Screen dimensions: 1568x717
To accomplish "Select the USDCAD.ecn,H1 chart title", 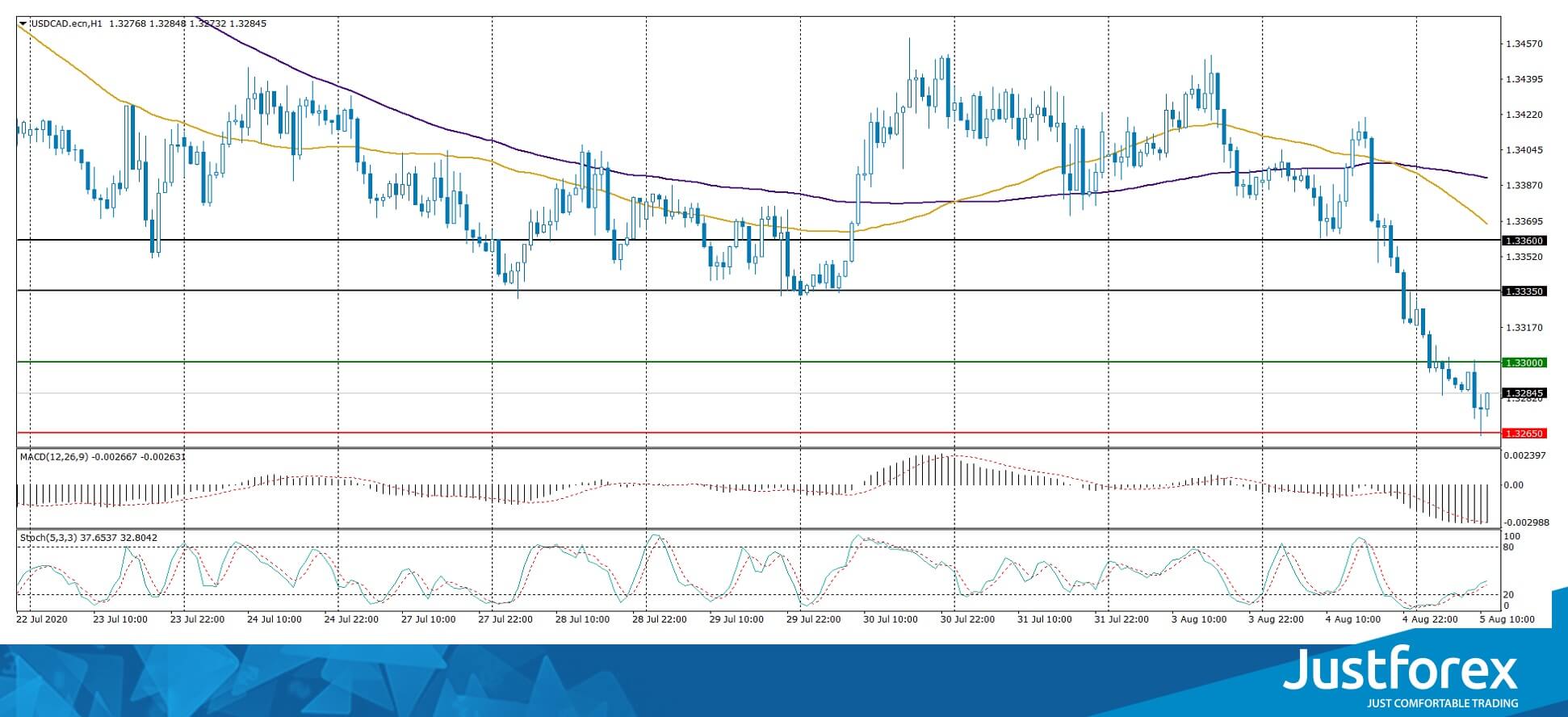I will (x=65, y=24).
